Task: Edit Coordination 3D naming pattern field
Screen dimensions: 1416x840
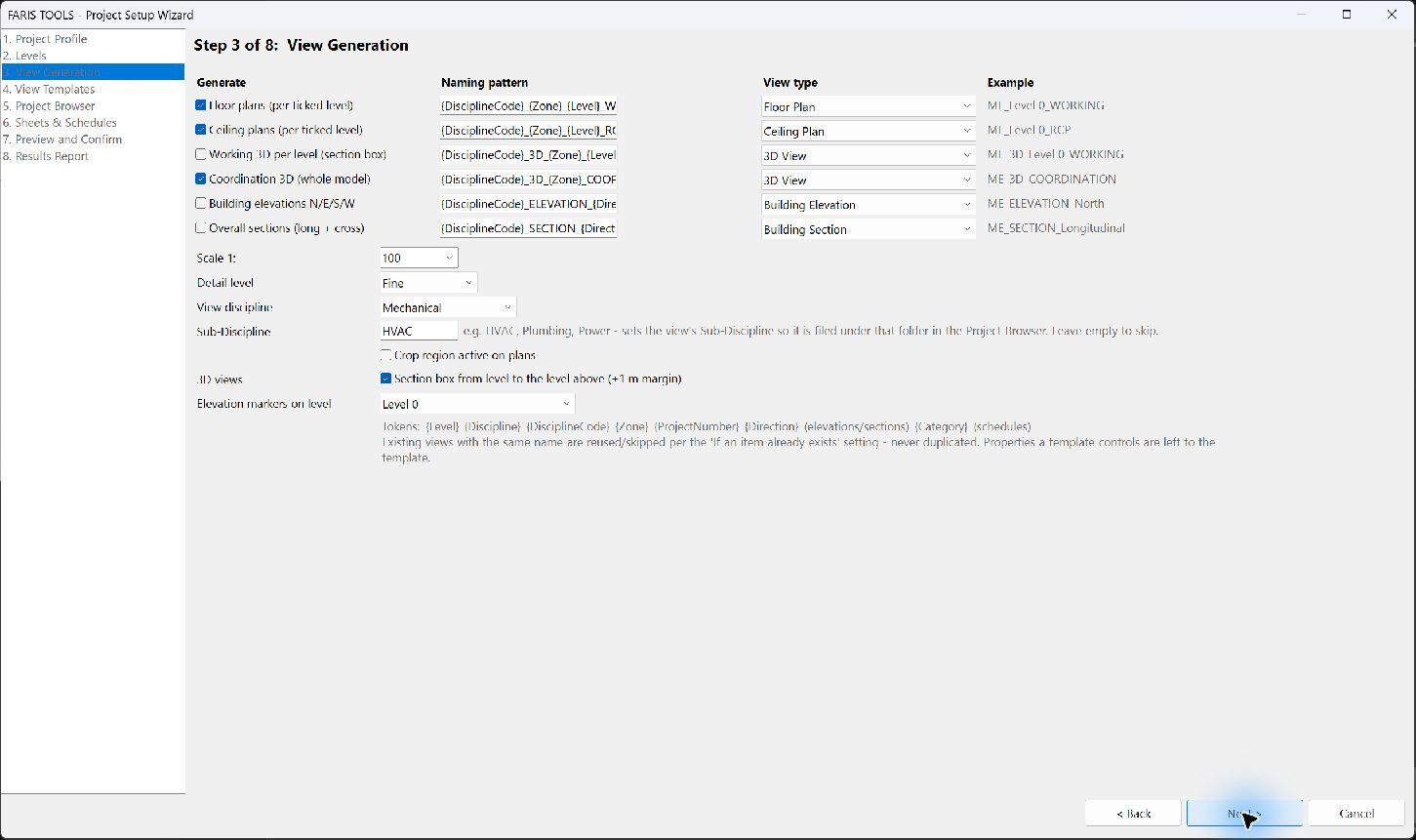Action: point(528,180)
